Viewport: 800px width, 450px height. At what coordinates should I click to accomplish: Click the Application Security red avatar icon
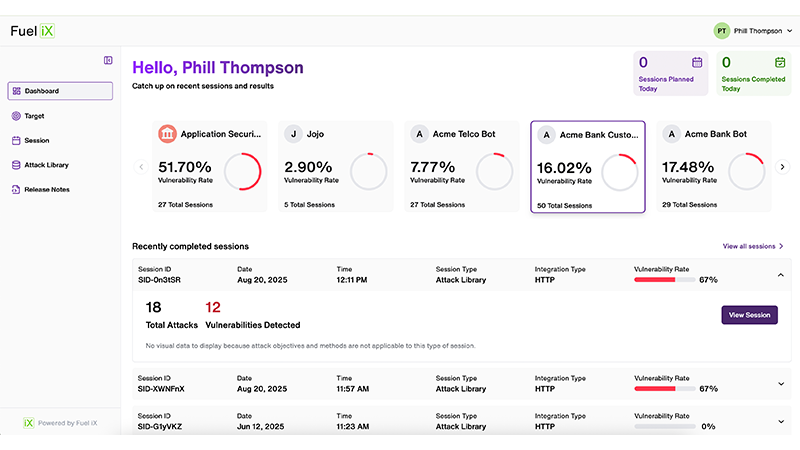tap(167, 134)
